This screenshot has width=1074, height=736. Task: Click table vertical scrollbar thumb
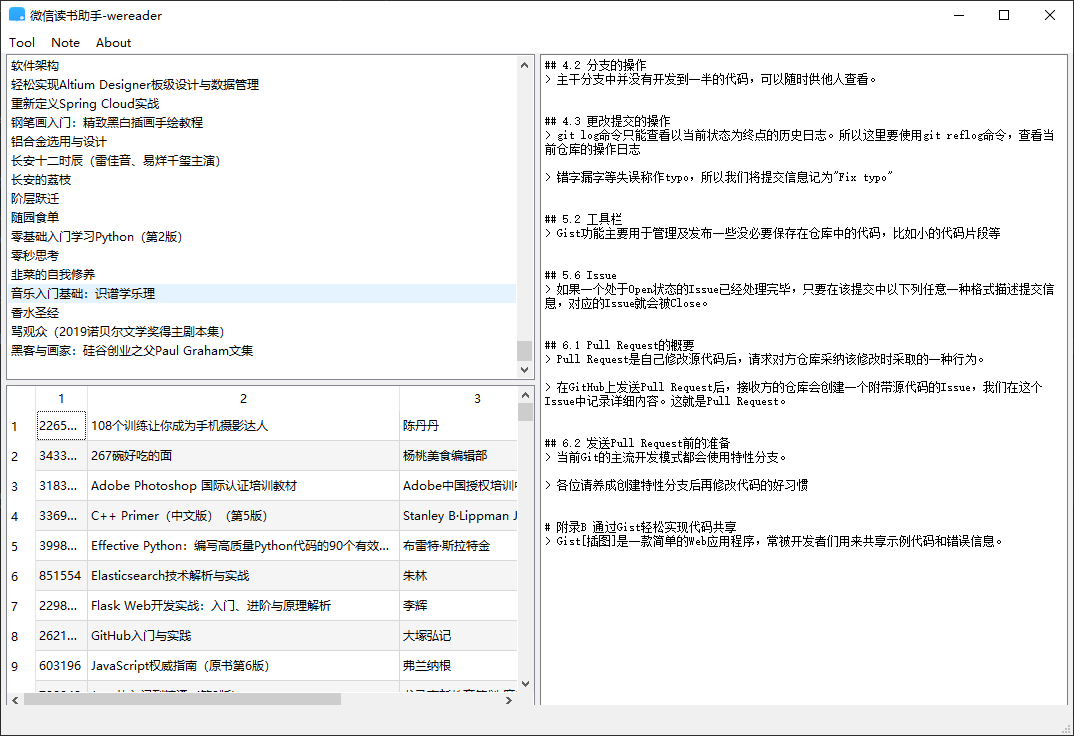pos(525,411)
